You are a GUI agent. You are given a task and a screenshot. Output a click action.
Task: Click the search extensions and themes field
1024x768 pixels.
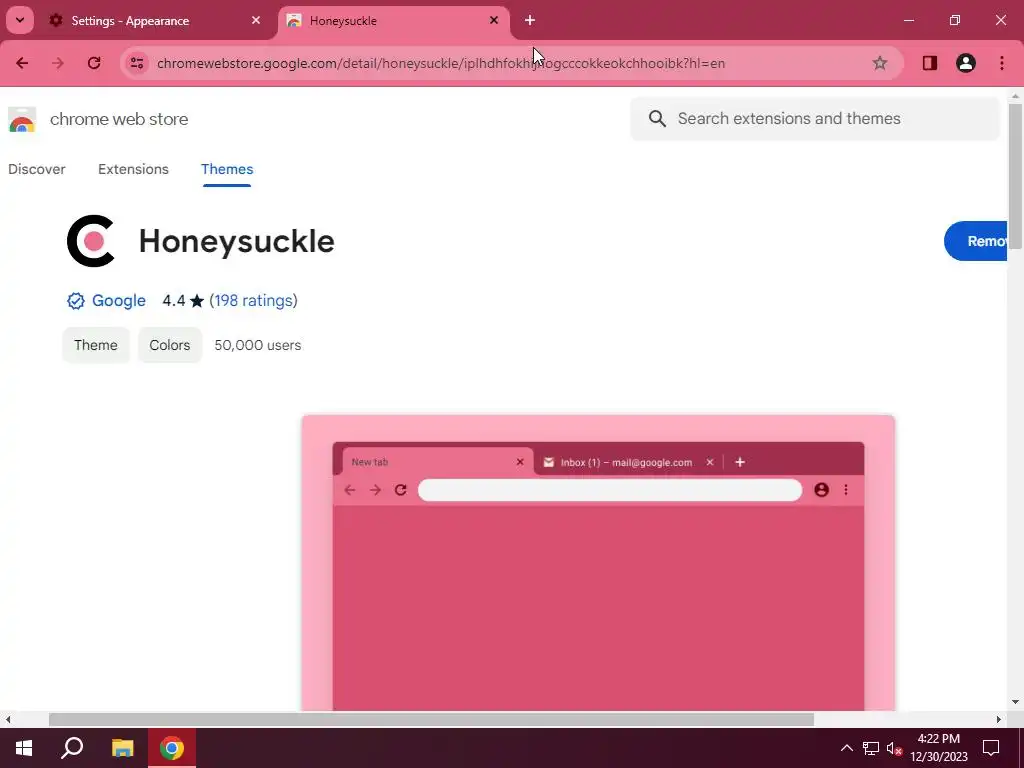point(815,118)
